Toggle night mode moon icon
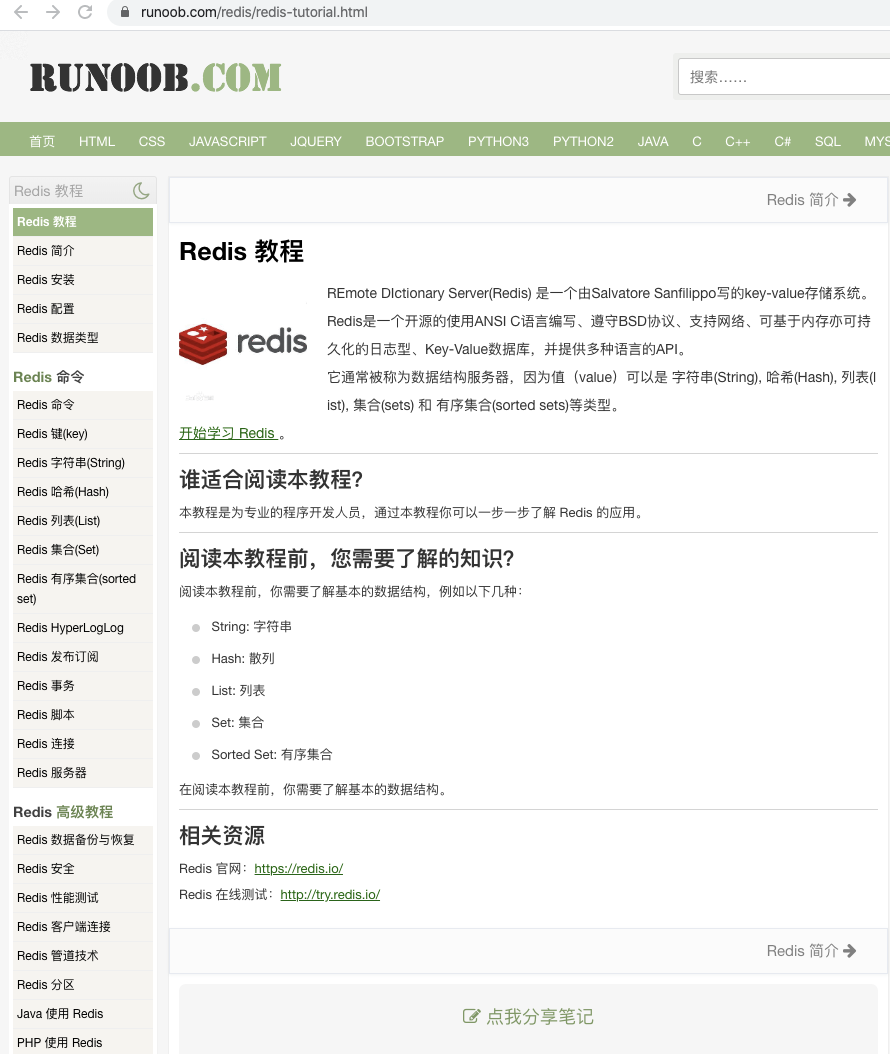This screenshot has height=1054, width=890. (141, 191)
